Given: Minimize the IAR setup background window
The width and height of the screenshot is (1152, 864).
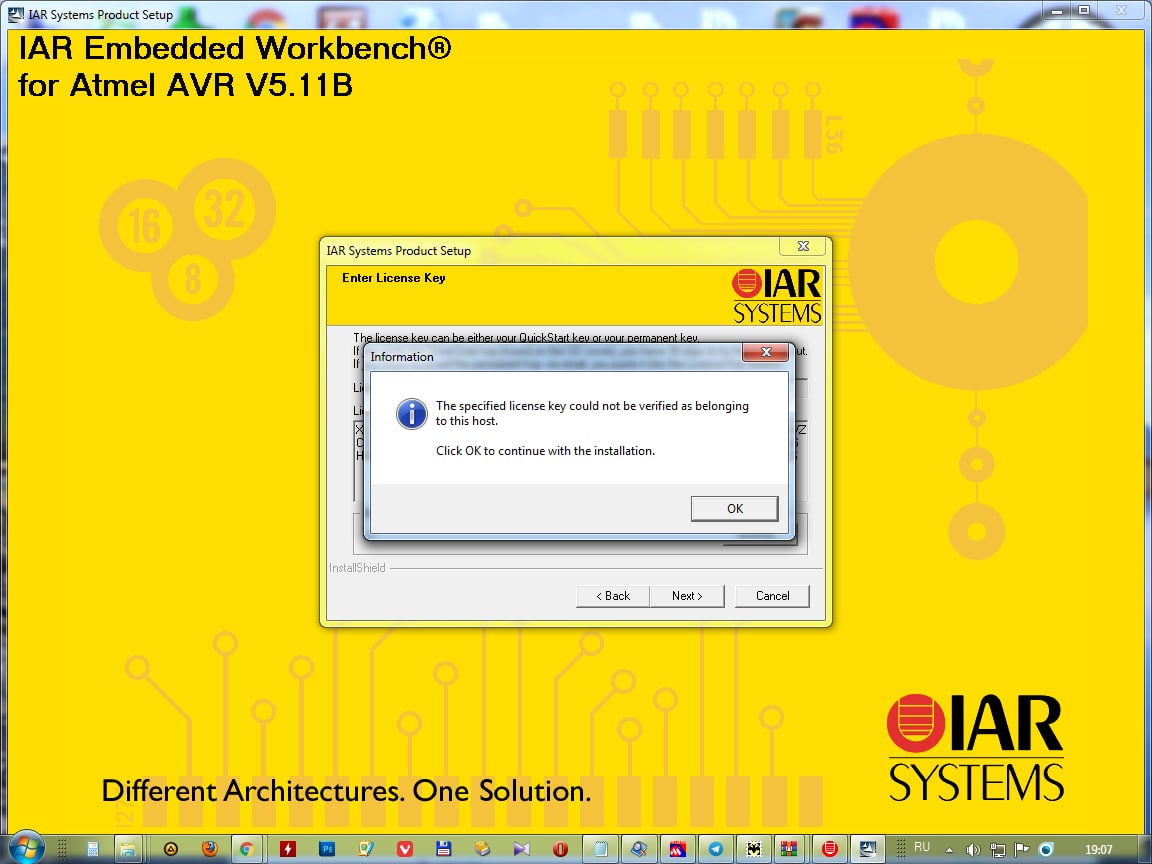Looking at the screenshot, I should pos(1056,10).
